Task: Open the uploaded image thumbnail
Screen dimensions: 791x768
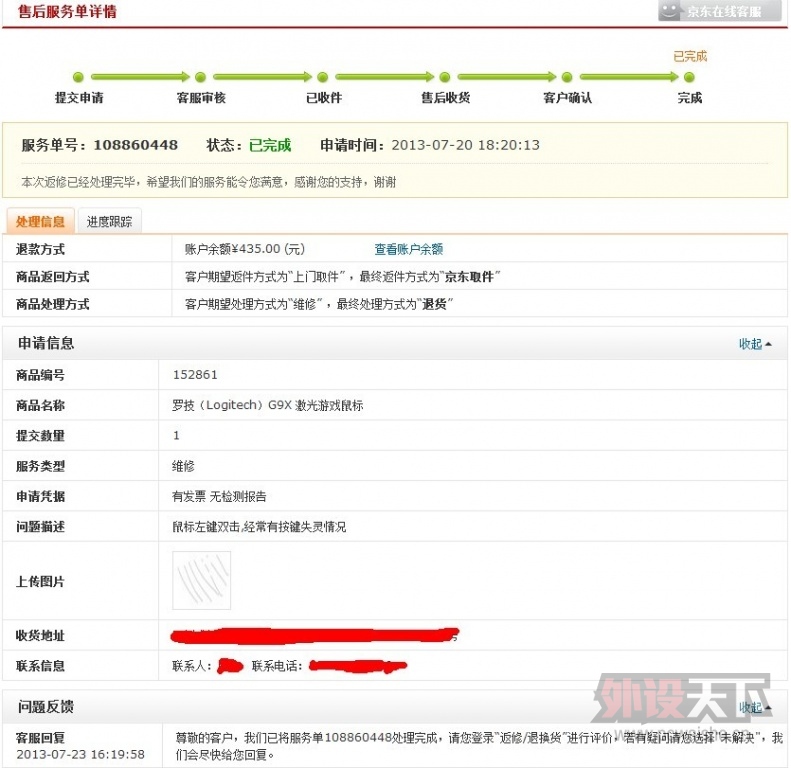Action: 201,580
